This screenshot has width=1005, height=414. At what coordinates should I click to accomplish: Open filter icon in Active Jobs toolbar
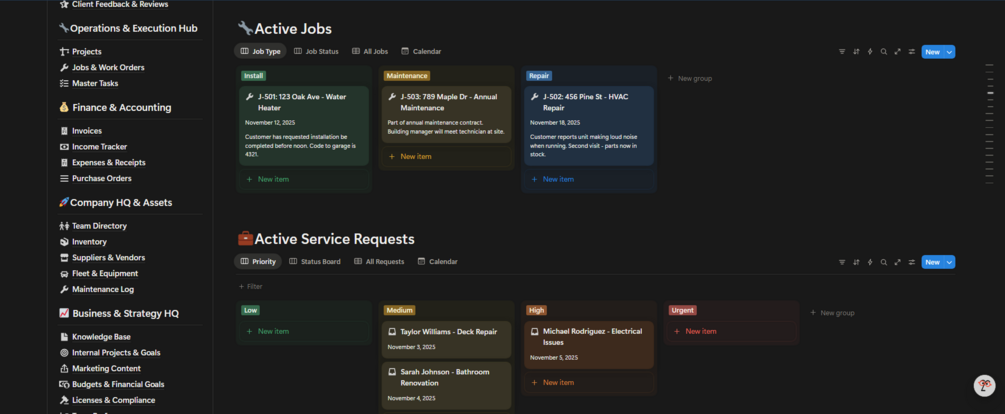pos(842,52)
